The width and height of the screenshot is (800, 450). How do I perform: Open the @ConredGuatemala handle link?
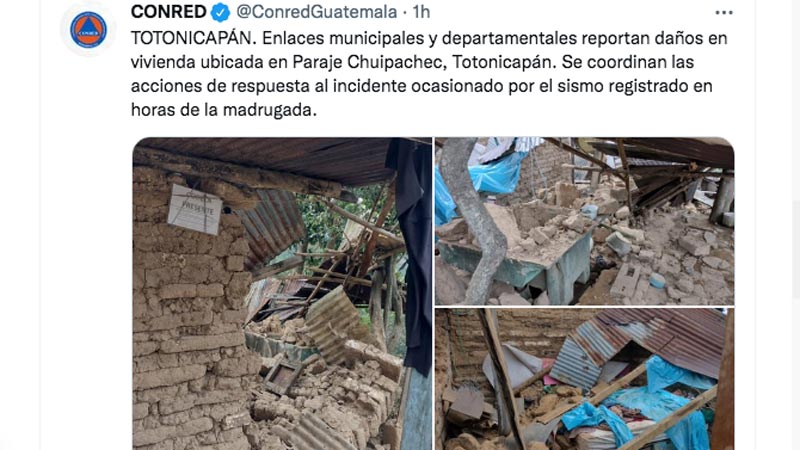pos(316,12)
